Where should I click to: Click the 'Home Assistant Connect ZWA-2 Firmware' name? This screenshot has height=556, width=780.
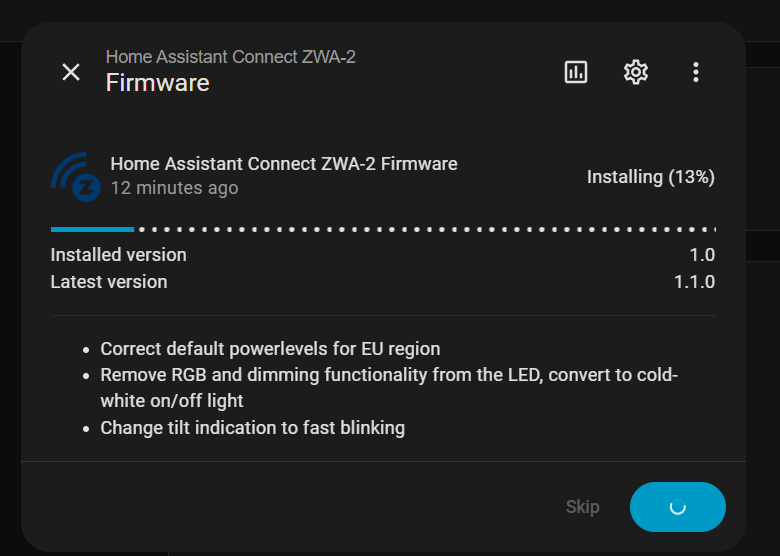click(283, 164)
